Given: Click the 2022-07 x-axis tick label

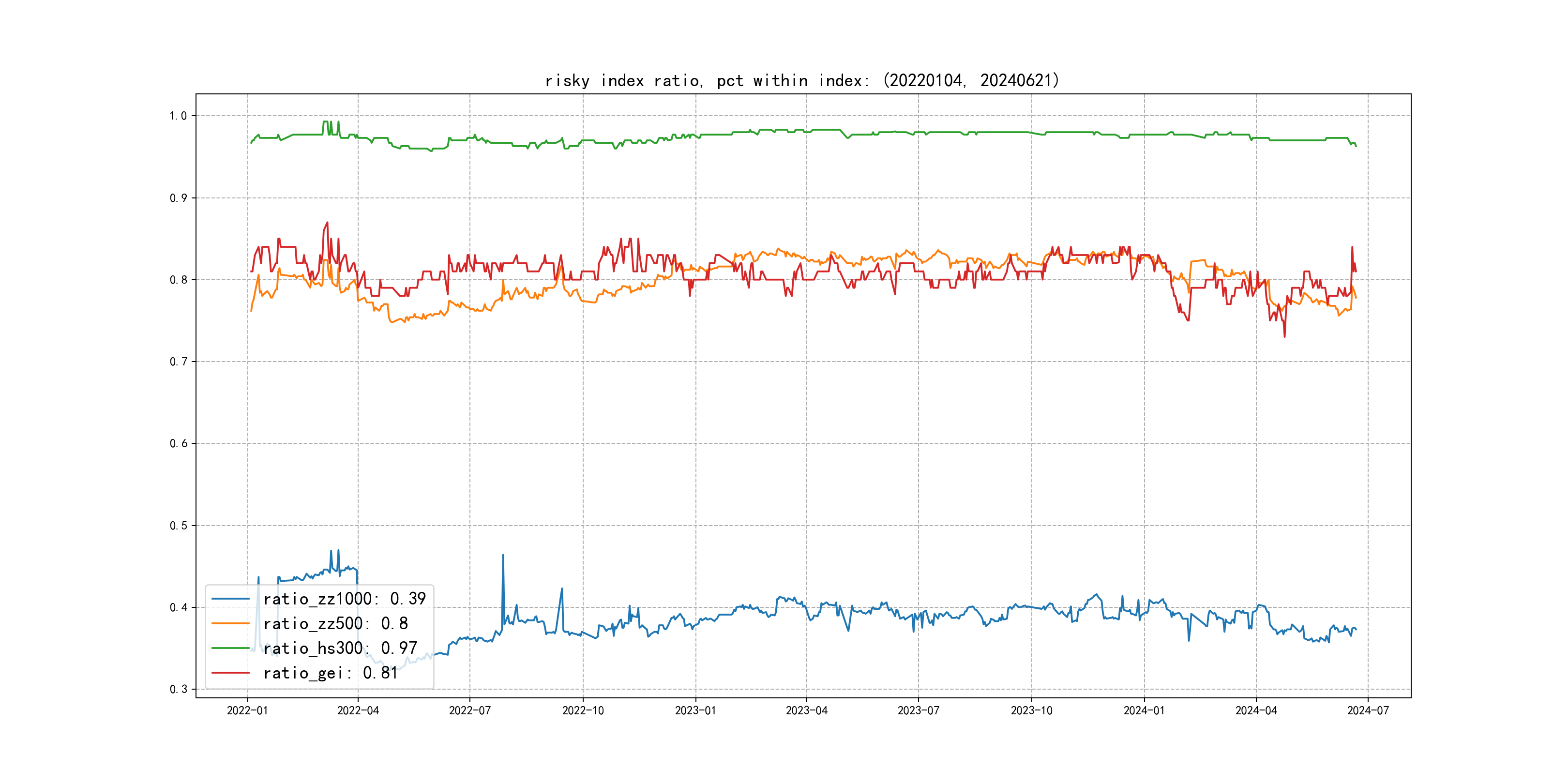Looking at the screenshot, I should pyautogui.click(x=469, y=710).
